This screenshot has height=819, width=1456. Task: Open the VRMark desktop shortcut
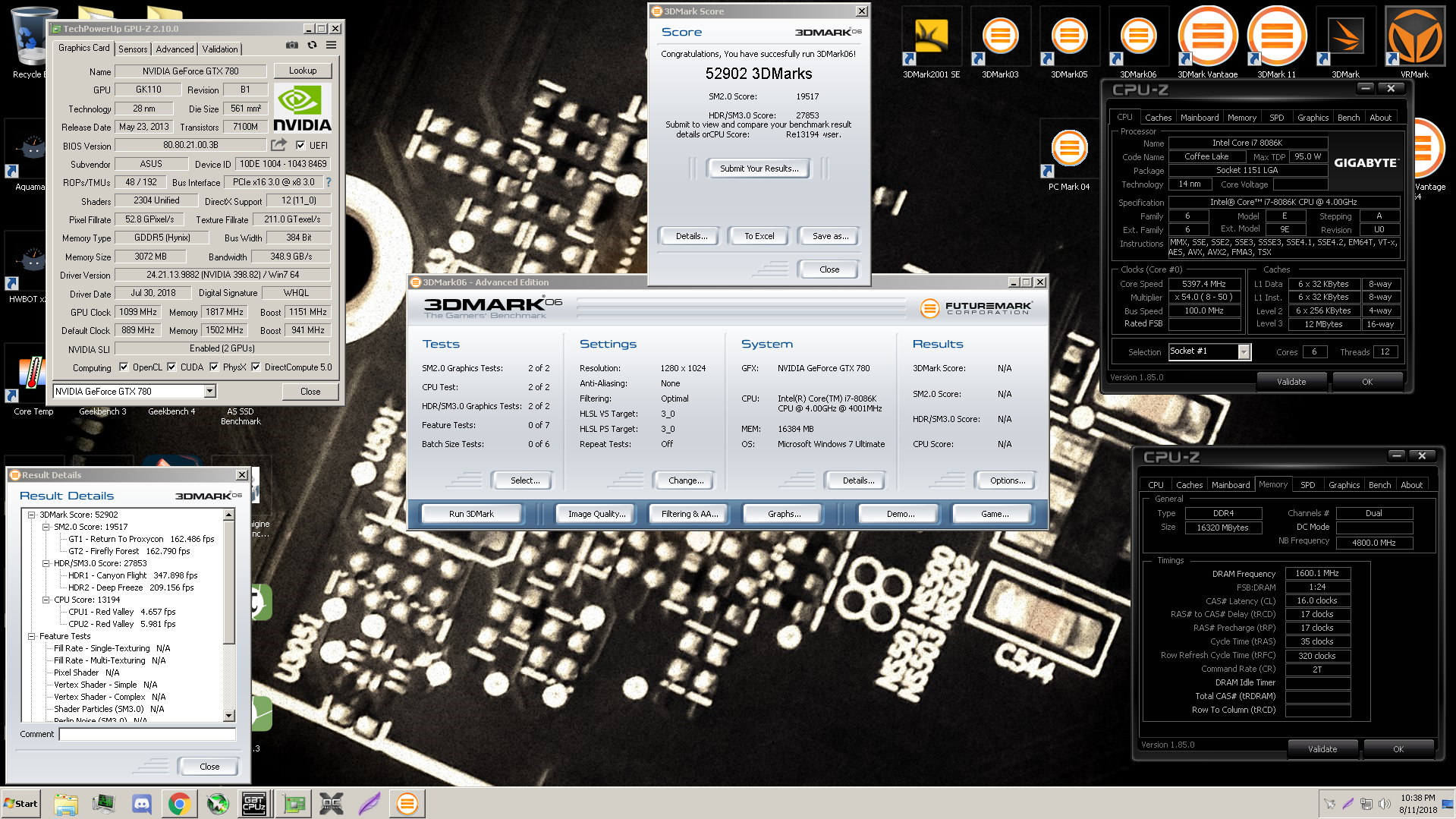click(1414, 43)
